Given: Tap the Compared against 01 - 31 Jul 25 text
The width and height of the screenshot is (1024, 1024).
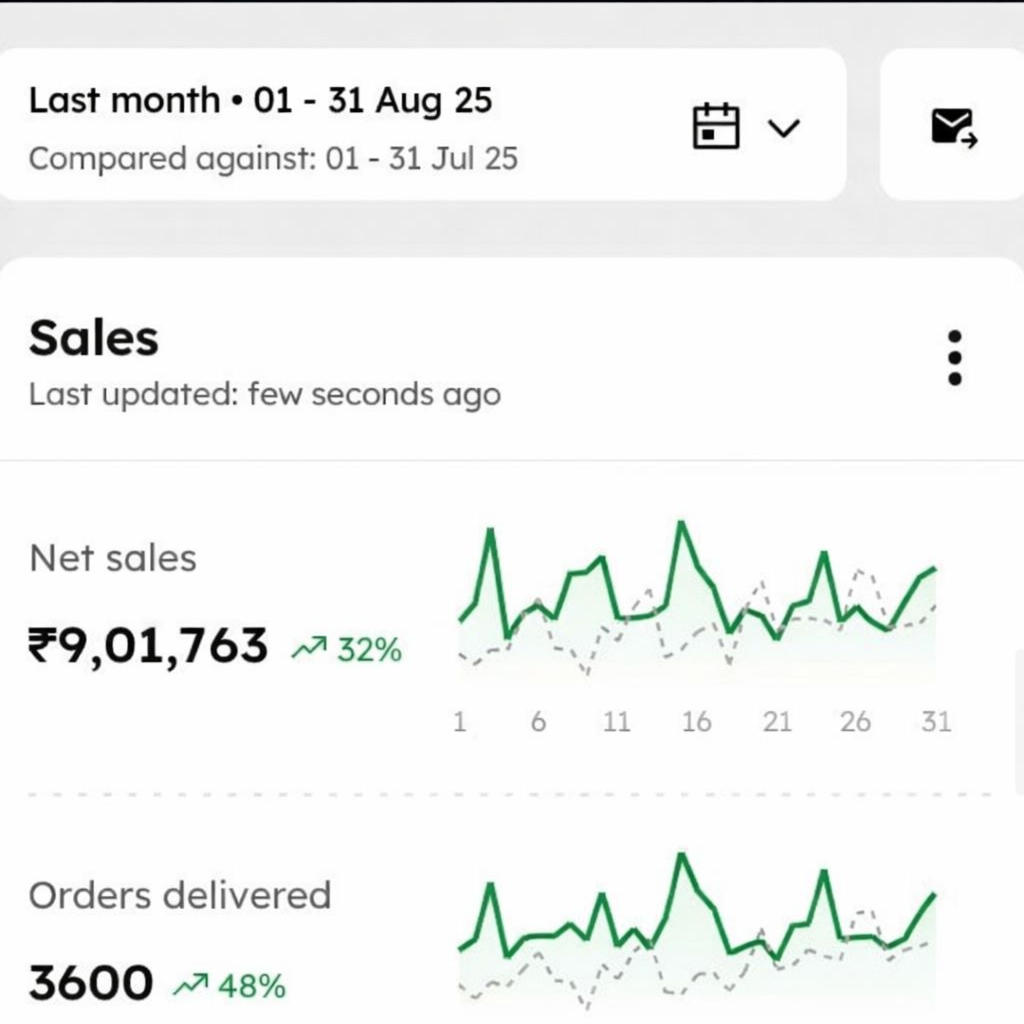Looking at the screenshot, I should click(273, 159).
